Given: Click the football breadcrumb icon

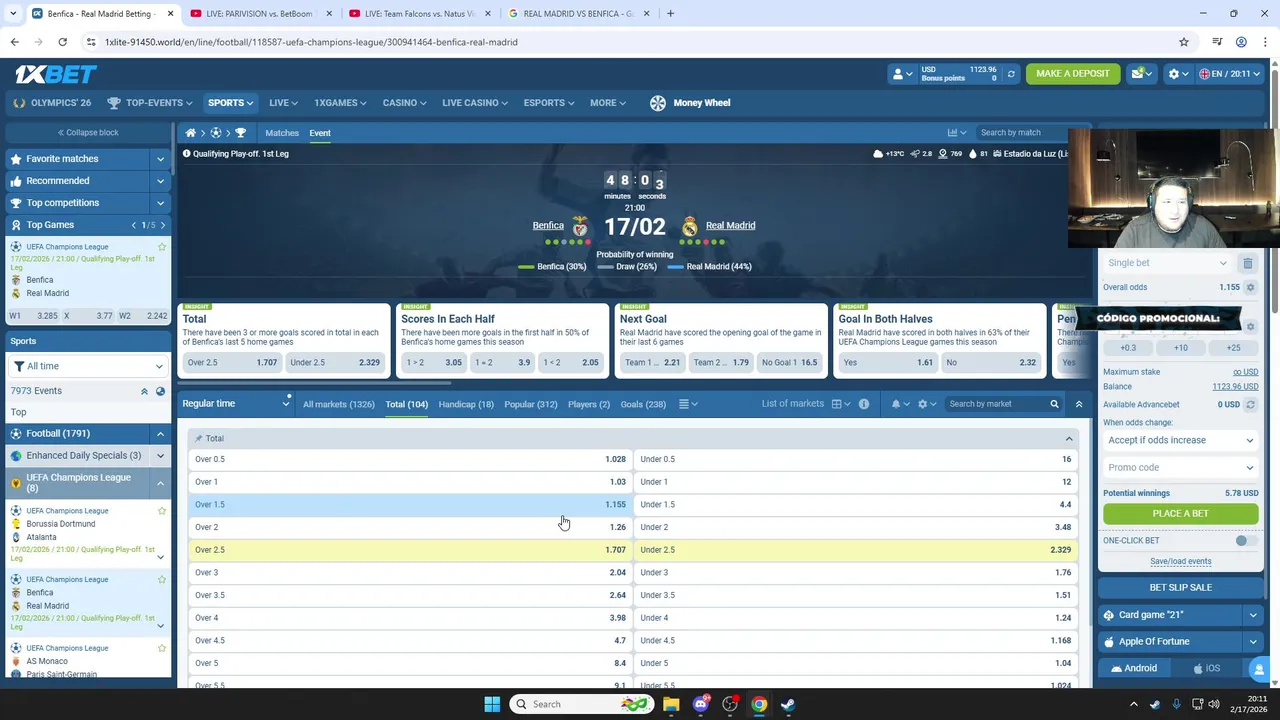Looking at the screenshot, I should 215,133.
